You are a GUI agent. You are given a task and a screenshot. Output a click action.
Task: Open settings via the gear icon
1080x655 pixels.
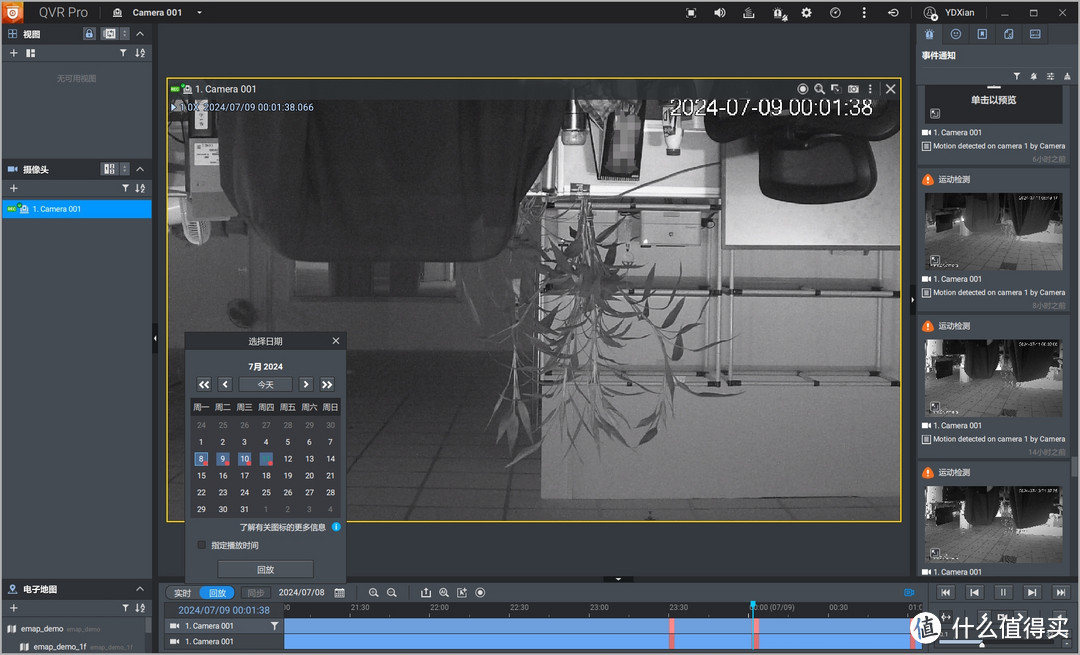806,13
